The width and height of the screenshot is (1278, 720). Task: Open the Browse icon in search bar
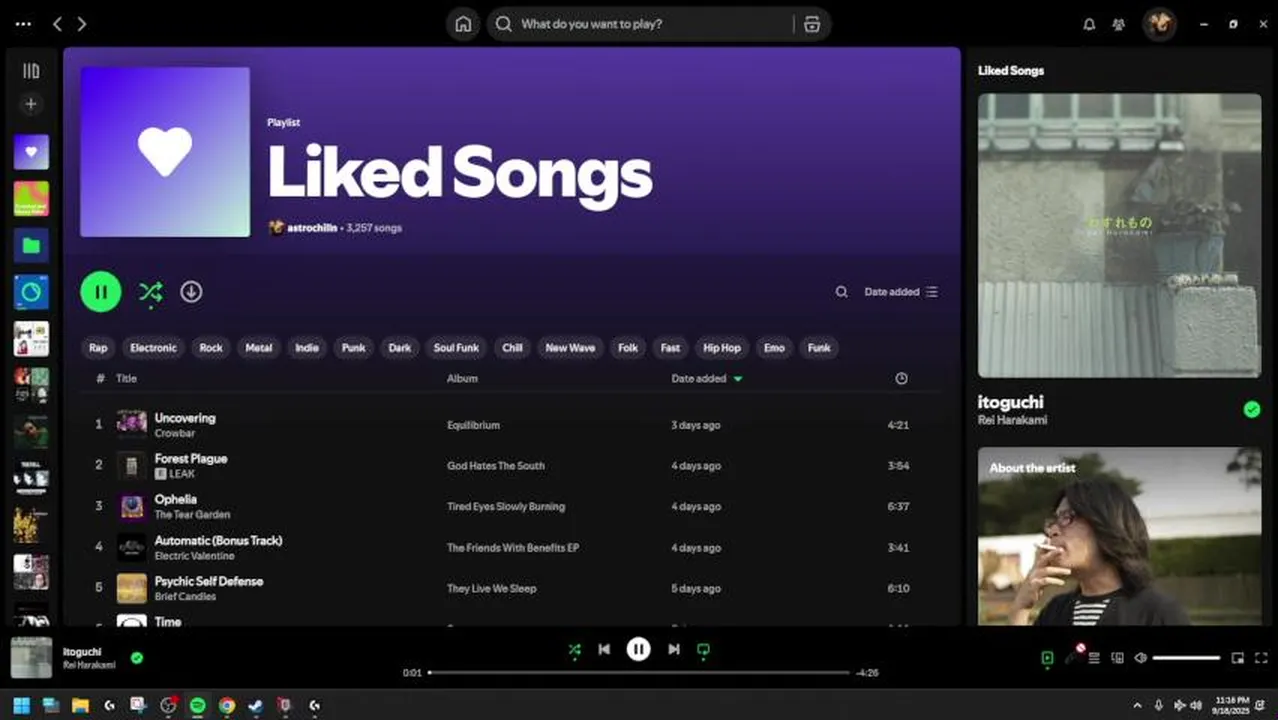tap(812, 24)
